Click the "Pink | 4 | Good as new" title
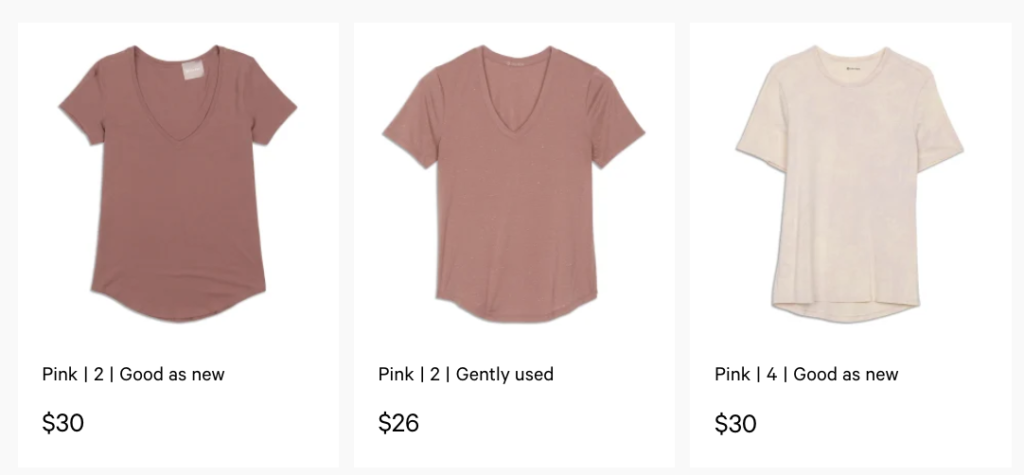This screenshot has width=1024, height=475. tap(806, 375)
